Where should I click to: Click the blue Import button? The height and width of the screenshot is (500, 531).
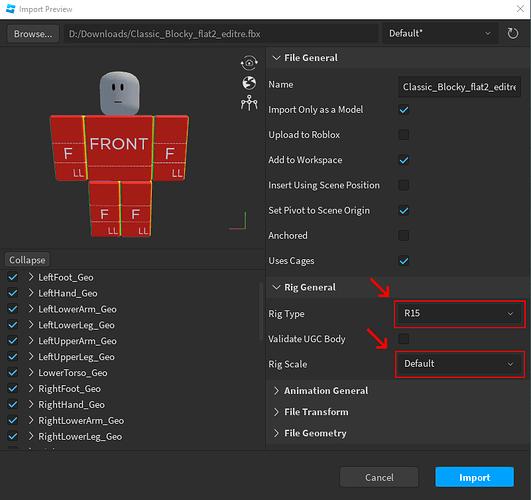pos(474,477)
